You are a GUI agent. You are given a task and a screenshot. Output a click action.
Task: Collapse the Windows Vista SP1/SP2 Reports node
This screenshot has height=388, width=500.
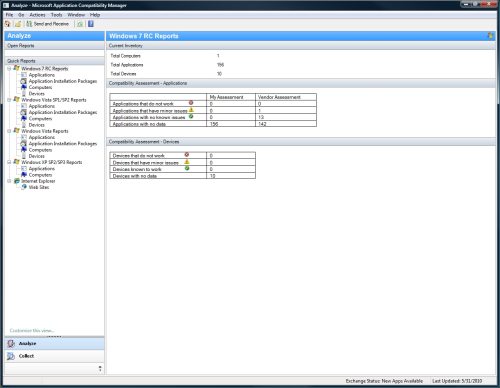[x=9, y=100]
